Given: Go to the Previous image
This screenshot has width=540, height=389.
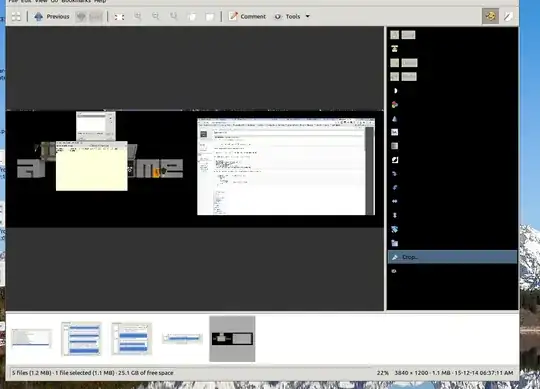Looking at the screenshot, I should click(x=52, y=16).
